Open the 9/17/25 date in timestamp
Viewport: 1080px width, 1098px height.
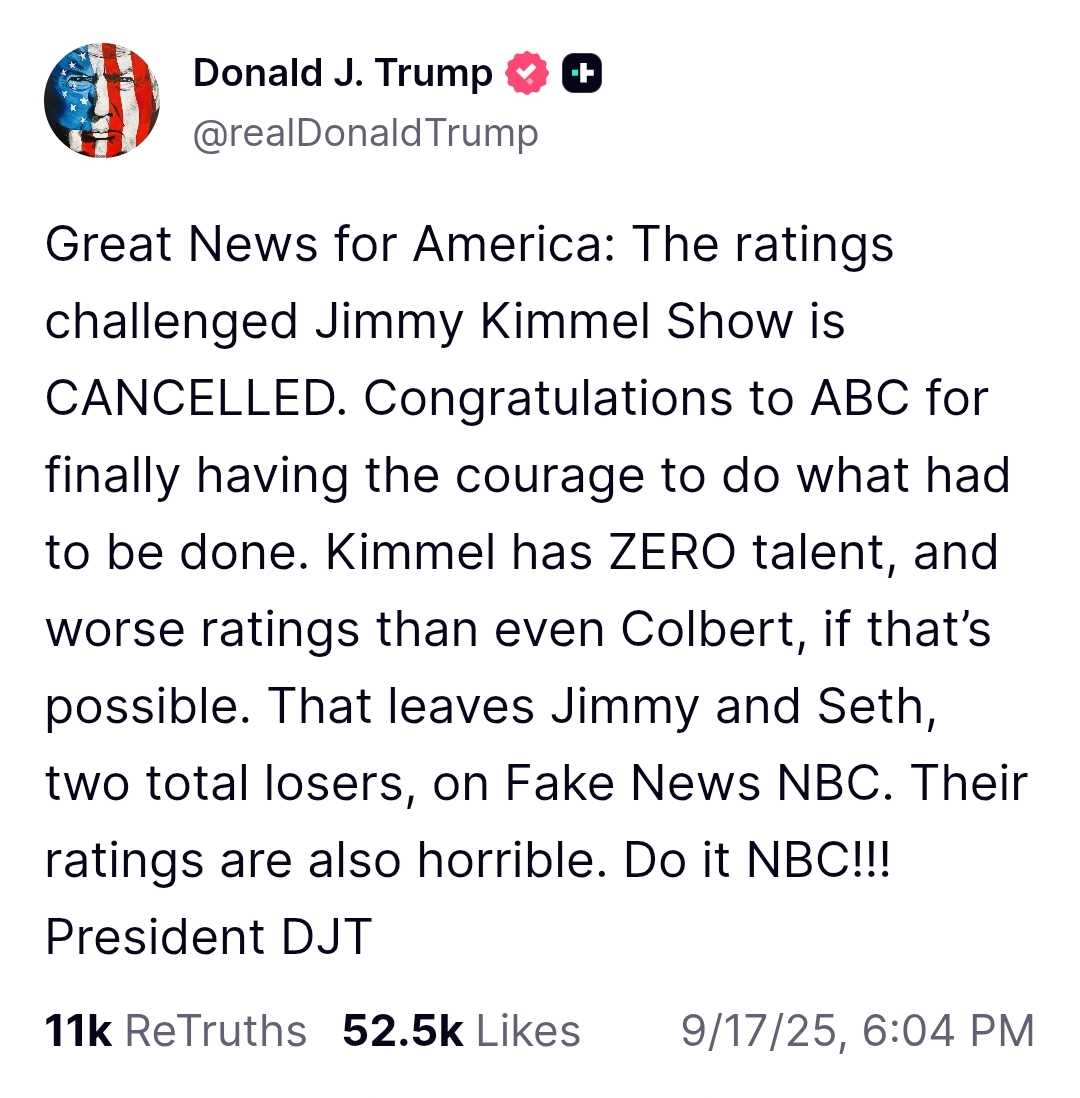[759, 1031]
